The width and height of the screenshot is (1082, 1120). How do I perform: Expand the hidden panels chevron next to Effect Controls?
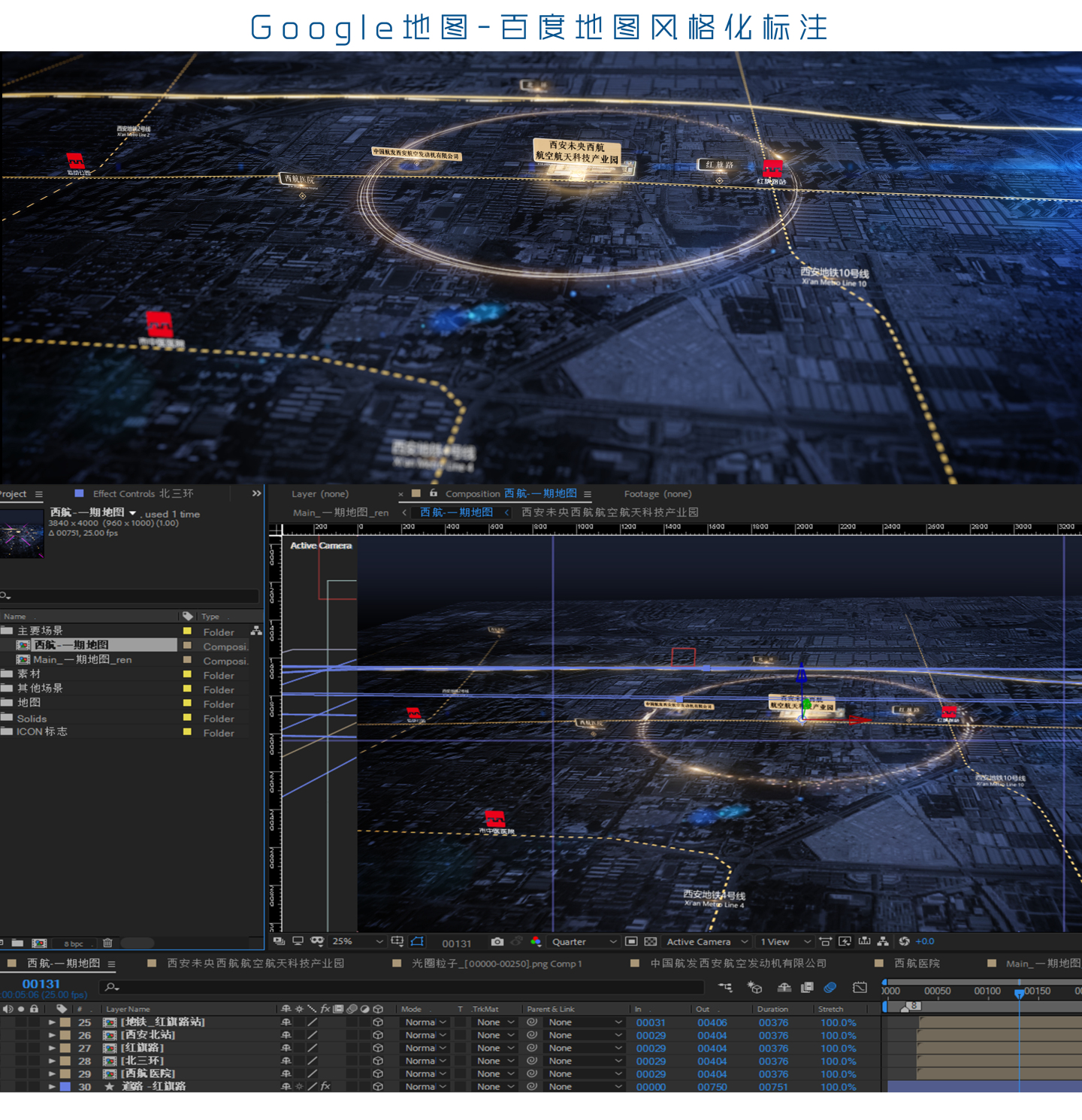click(256, 493)
